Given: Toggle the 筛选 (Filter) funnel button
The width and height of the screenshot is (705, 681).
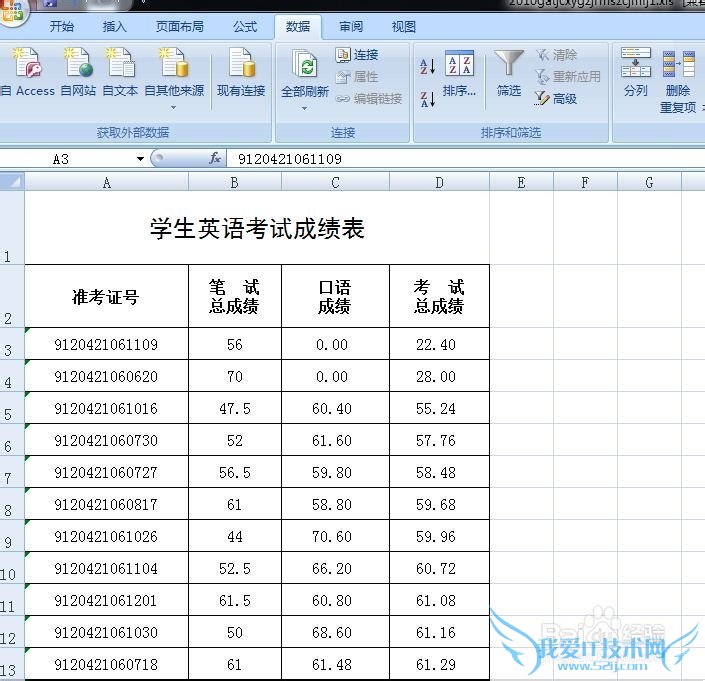Looking at the screenshot, I should 509,72.
